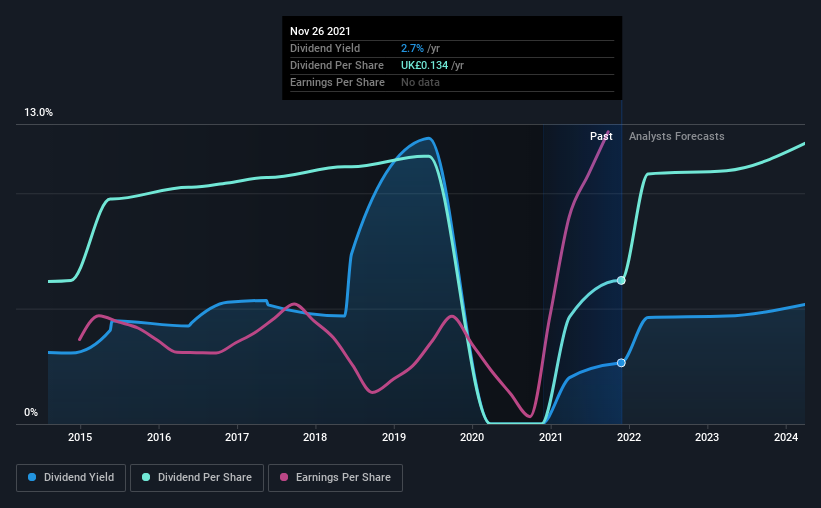Click the tooltip 'Dividend Yield' row label
The width and height of the screenshot is (821, 508).
[325, 48]
